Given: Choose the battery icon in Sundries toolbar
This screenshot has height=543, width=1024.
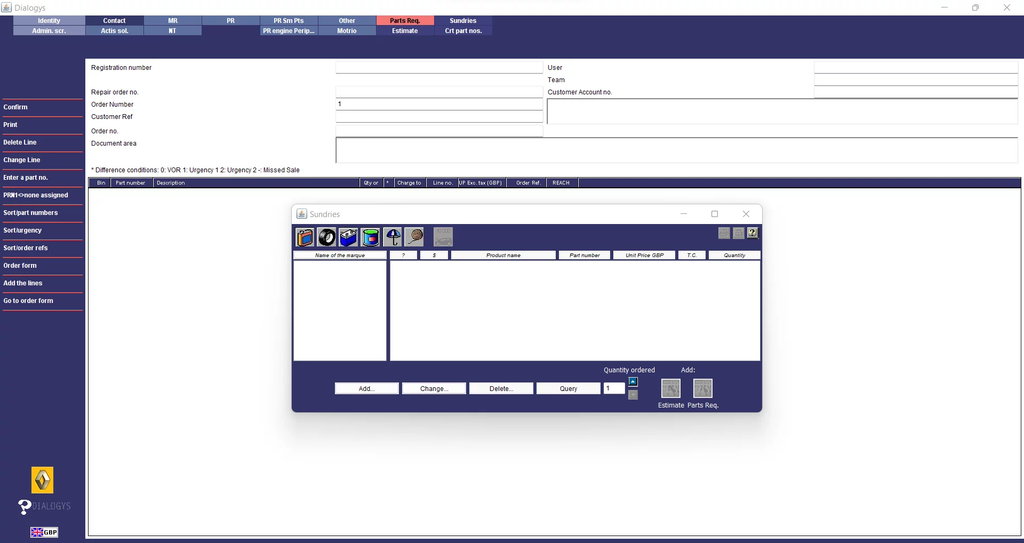Looking at the screenshot, I should click(348, 237).
